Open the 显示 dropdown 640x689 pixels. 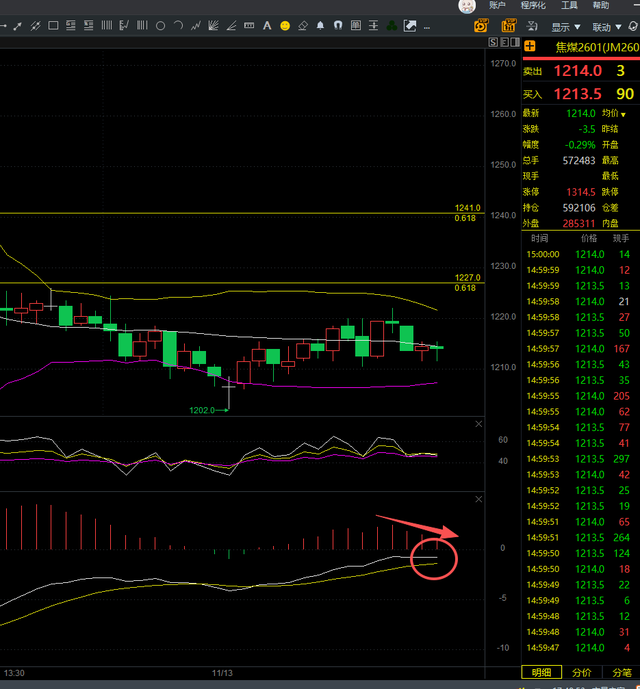[x=566, y=27]
